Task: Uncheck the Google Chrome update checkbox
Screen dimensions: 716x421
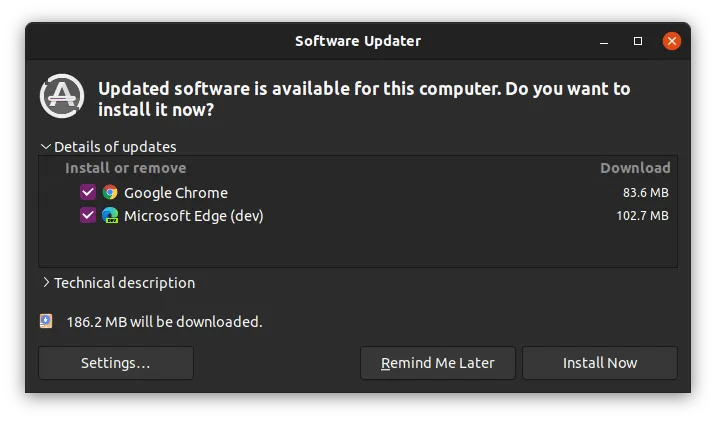Action: (x=88, y=193)
